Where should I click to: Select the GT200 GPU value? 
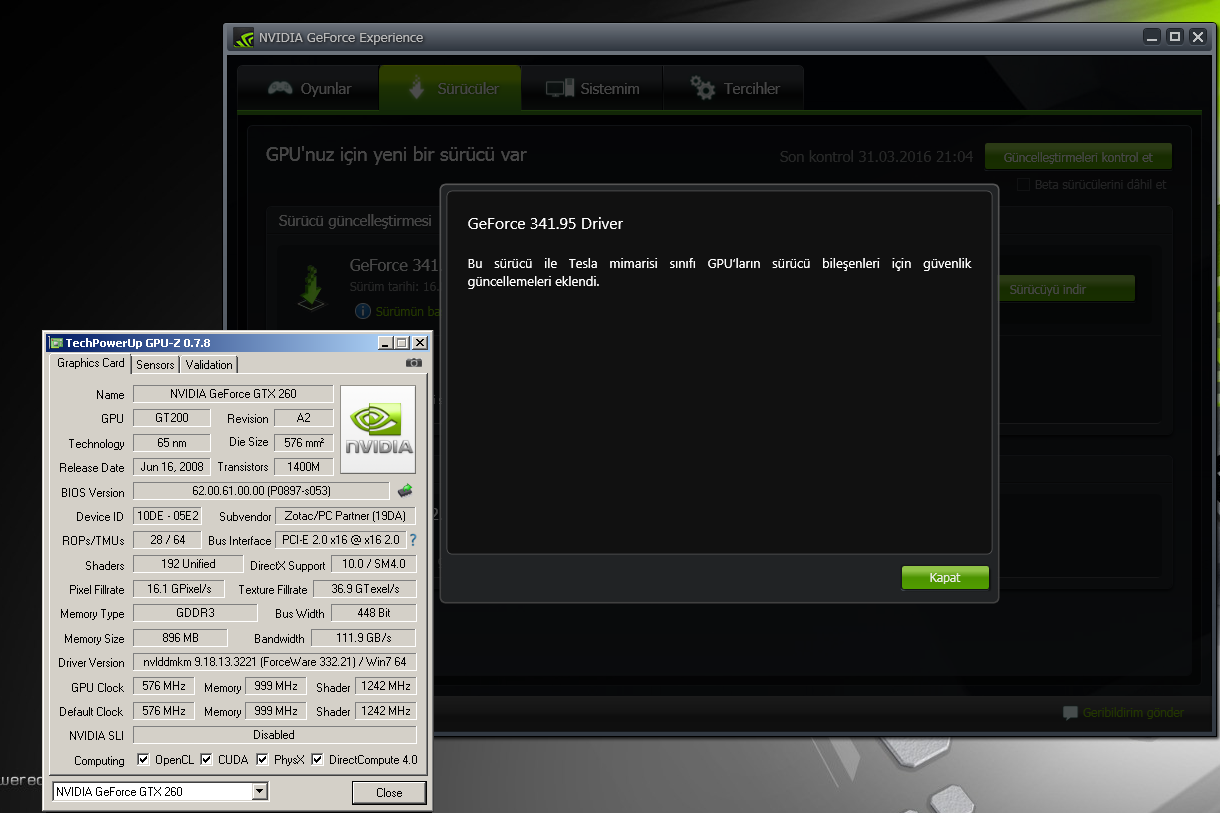[172, 418]
